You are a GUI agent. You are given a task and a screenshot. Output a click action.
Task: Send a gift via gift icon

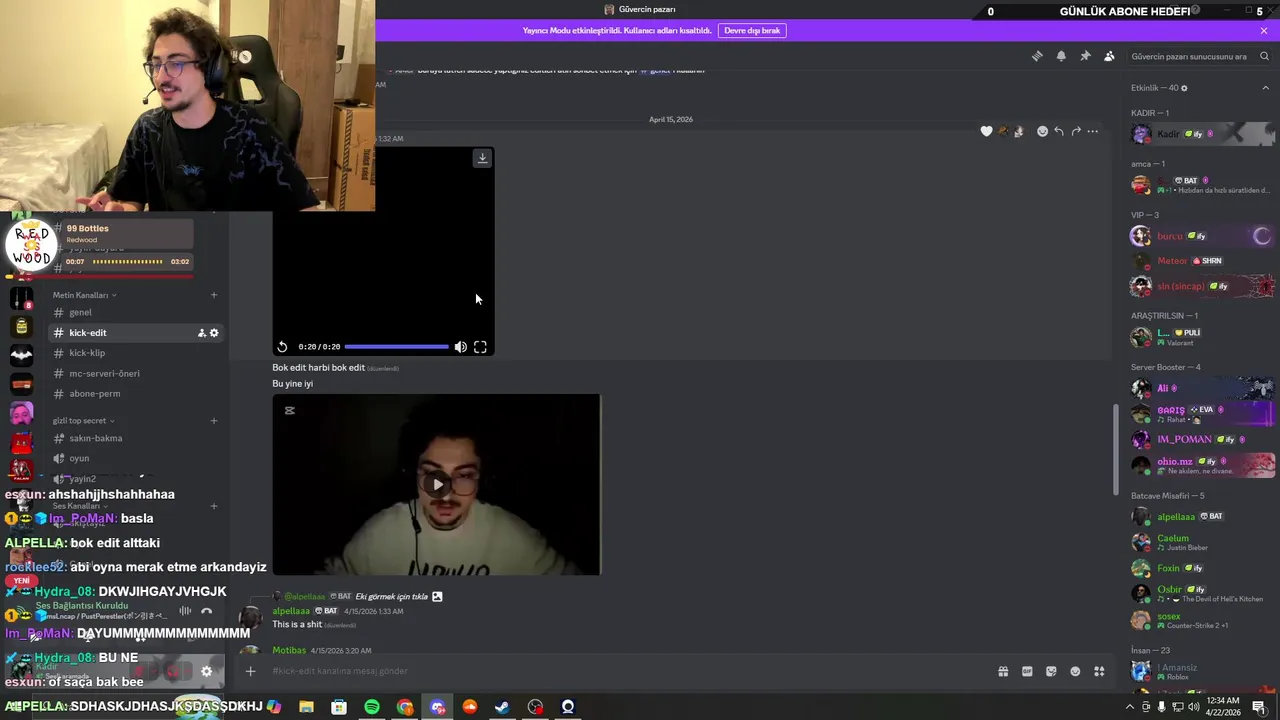(1003, 671)
